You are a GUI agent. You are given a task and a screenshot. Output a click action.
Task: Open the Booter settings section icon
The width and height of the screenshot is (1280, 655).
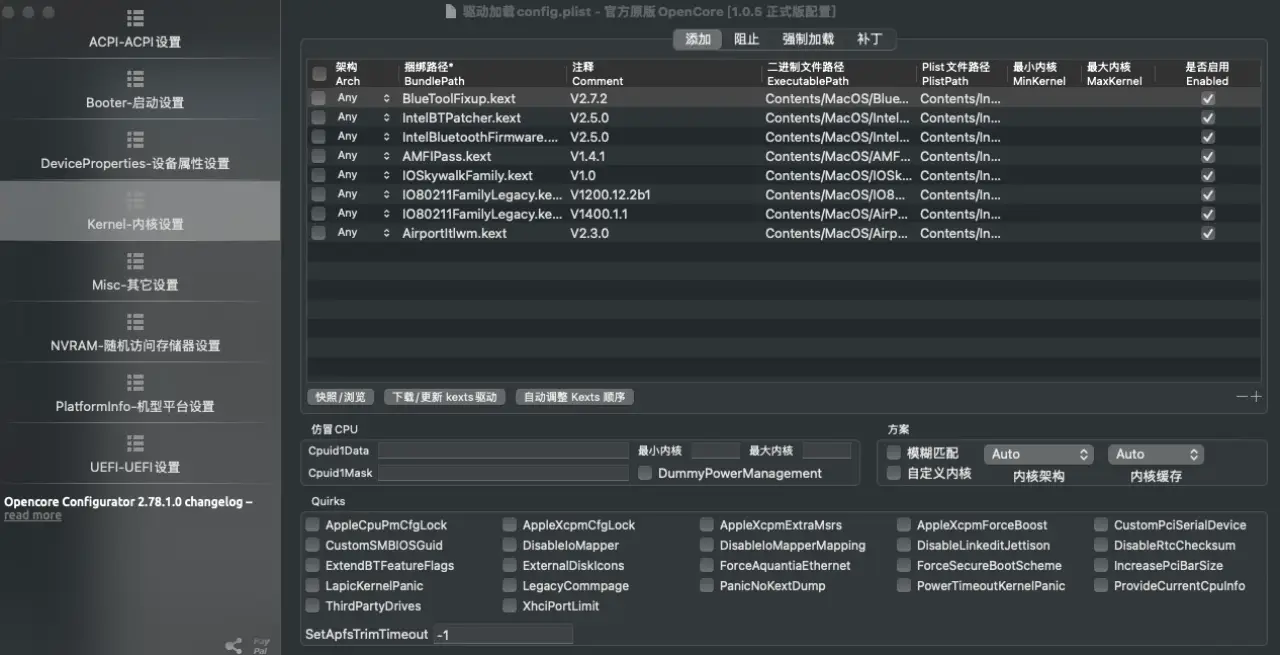(135, 79)
